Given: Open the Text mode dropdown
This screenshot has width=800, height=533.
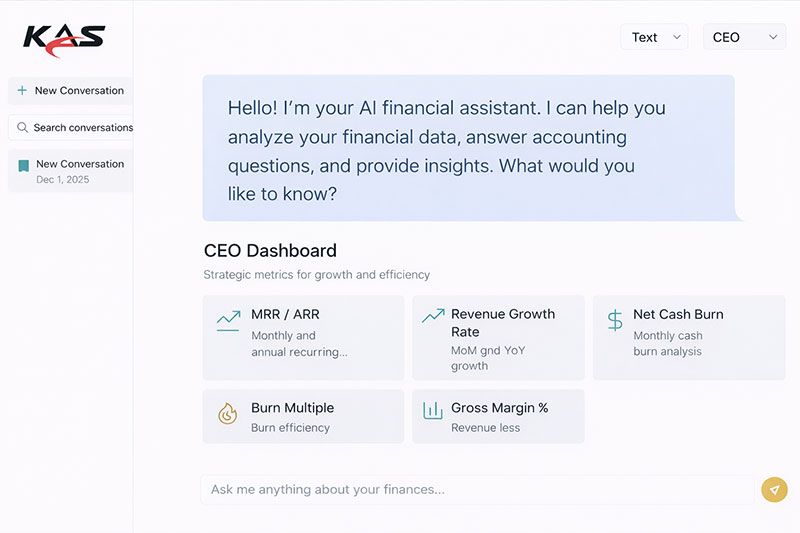Looking at the screenshot, I should tap(654, 37).
